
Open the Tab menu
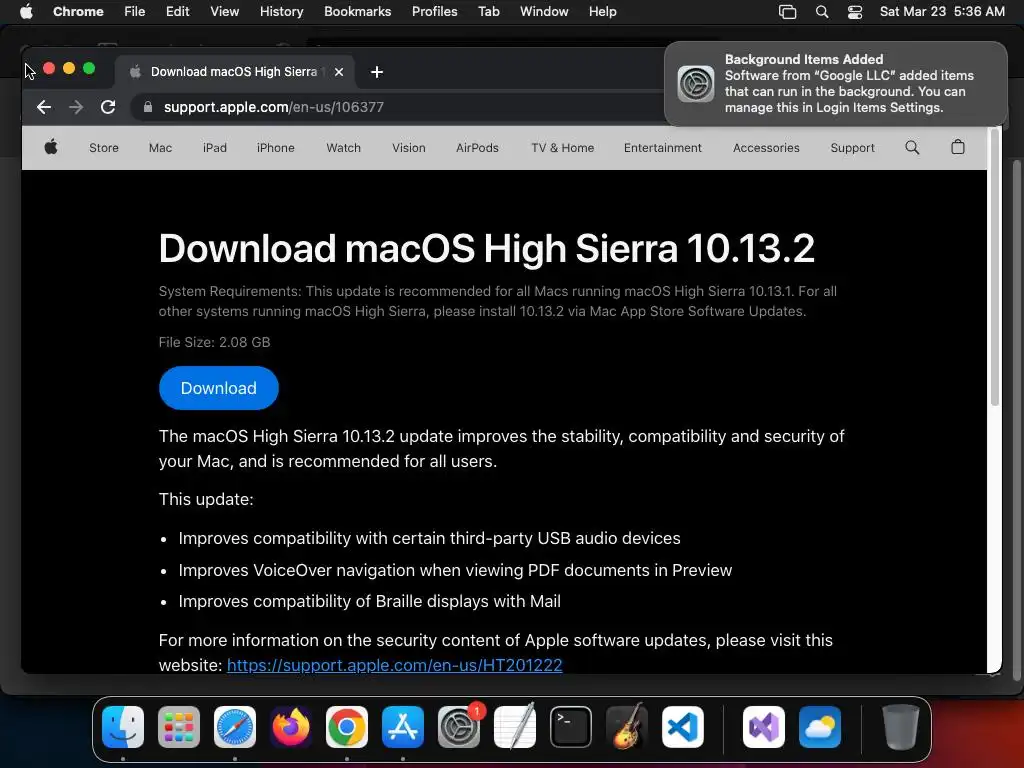pos(488,12)
